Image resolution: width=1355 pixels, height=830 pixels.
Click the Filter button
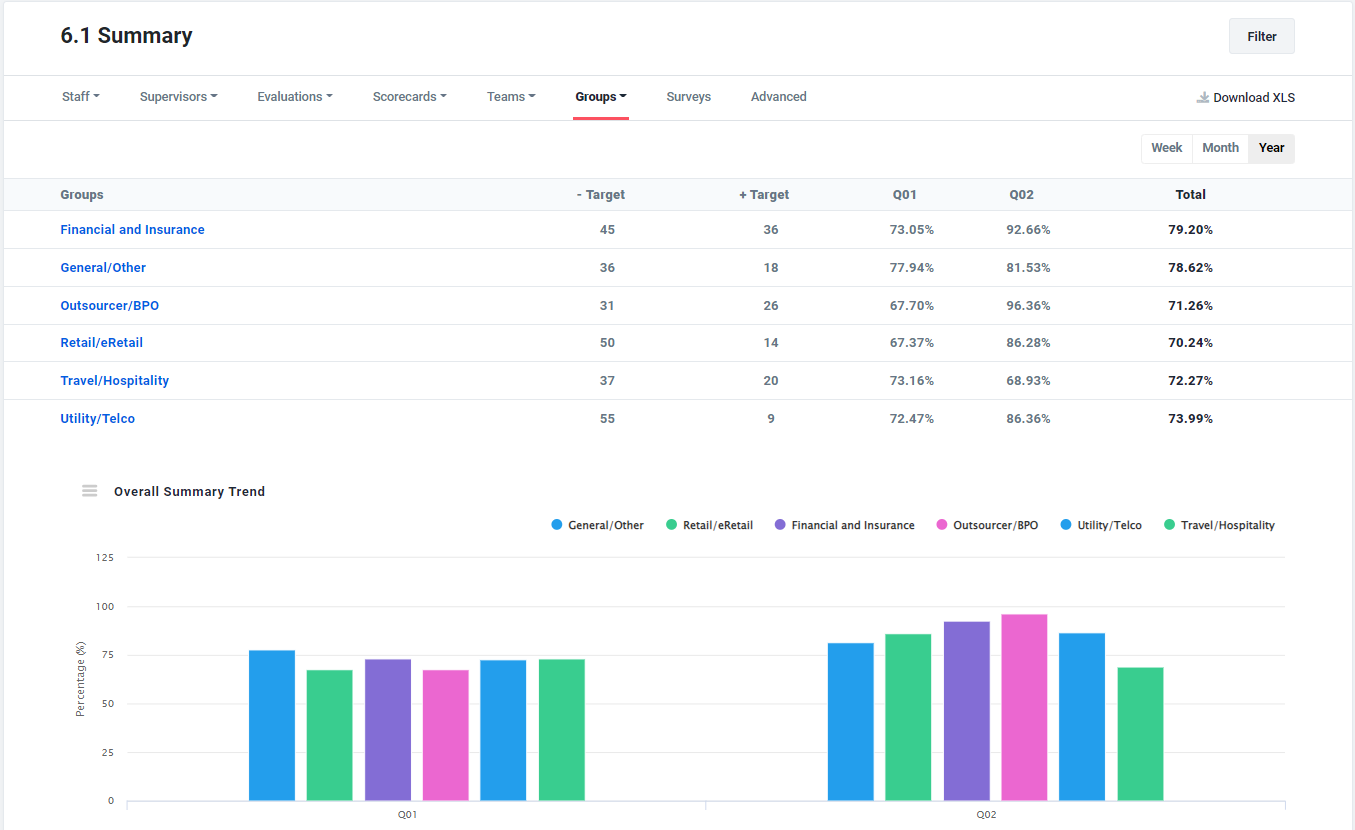(1261, 35)
